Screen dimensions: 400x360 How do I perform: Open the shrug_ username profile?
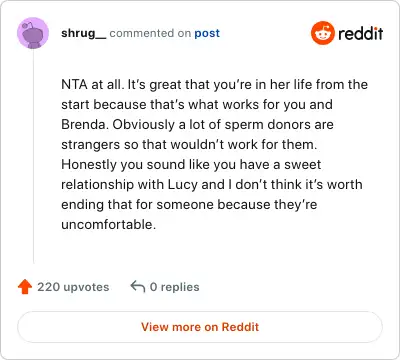(x=84, y=33)
